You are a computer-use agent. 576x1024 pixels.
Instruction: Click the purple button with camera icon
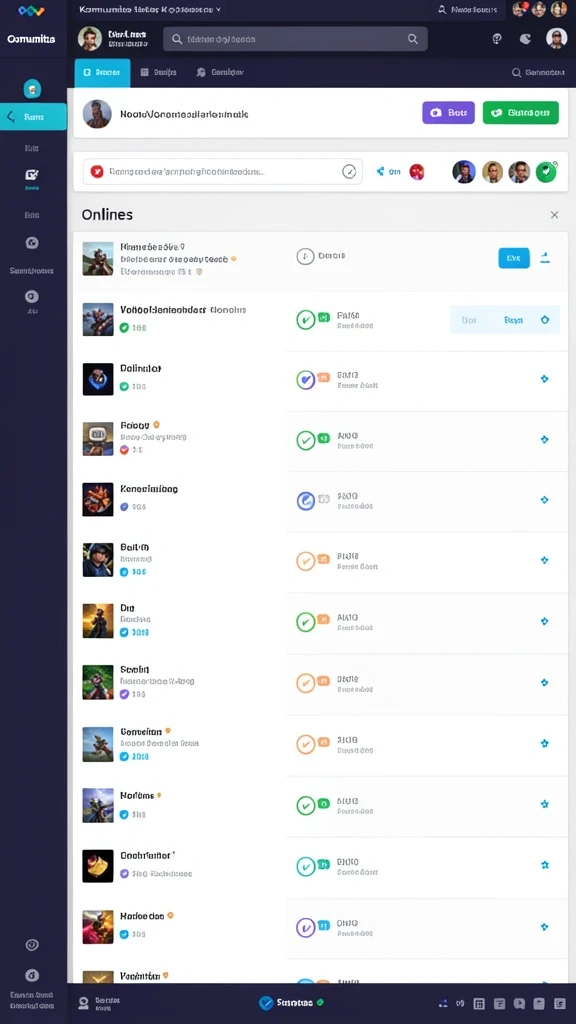point(448,112)
